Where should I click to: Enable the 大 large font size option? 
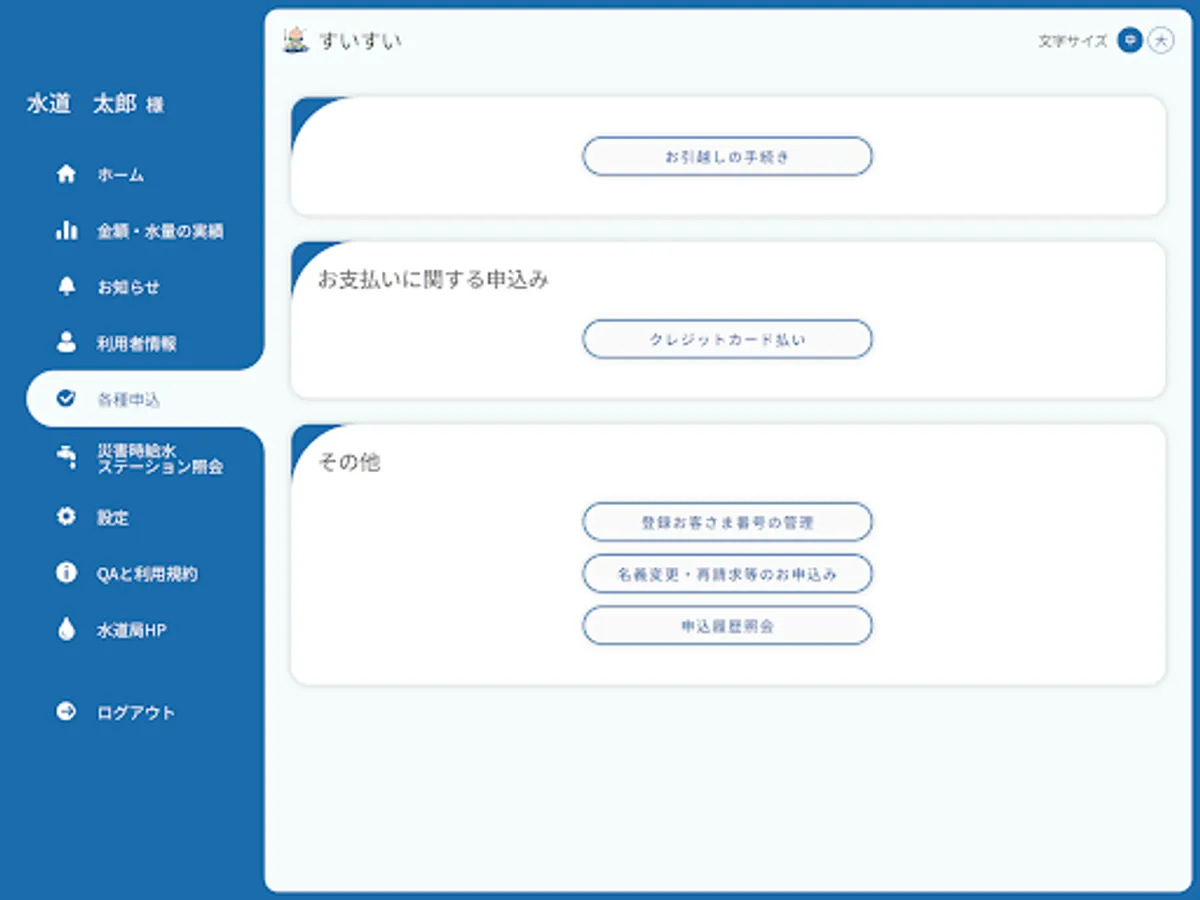point(1160,41)
